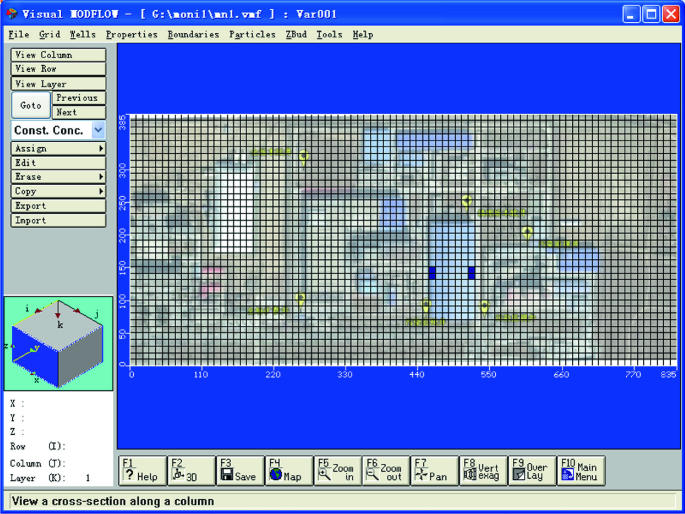Click the Import button
Screen dimensions: 685x514
pyautogui.click(x=58, y=220)
